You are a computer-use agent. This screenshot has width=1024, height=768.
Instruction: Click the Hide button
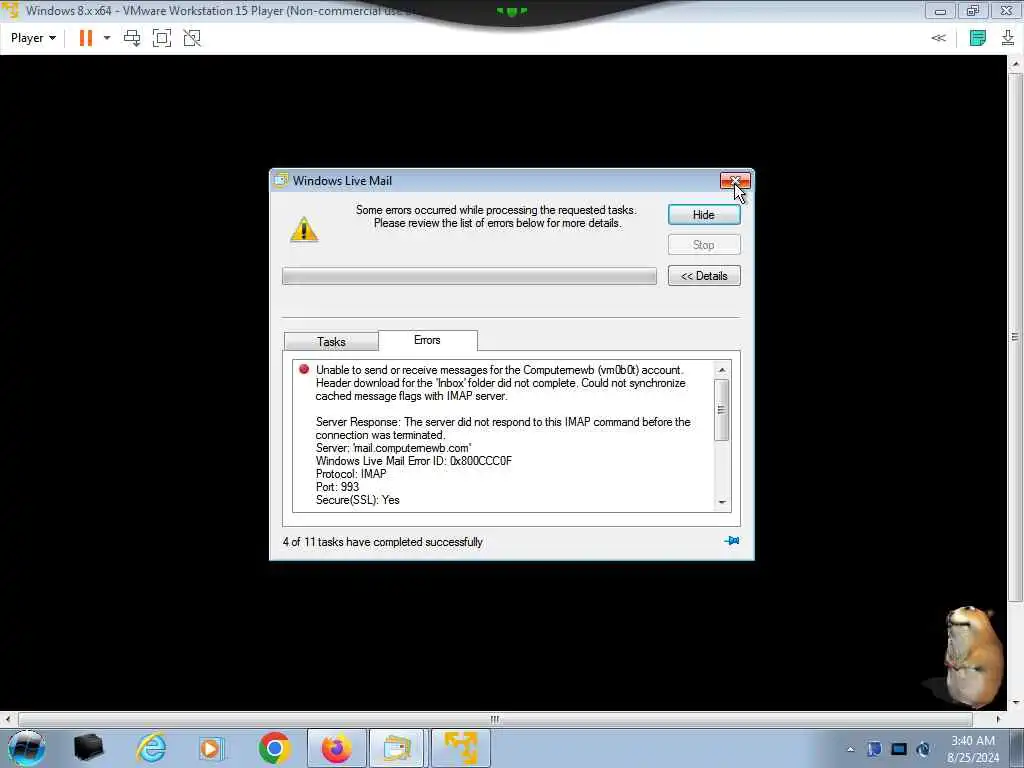tap(704, 215)
